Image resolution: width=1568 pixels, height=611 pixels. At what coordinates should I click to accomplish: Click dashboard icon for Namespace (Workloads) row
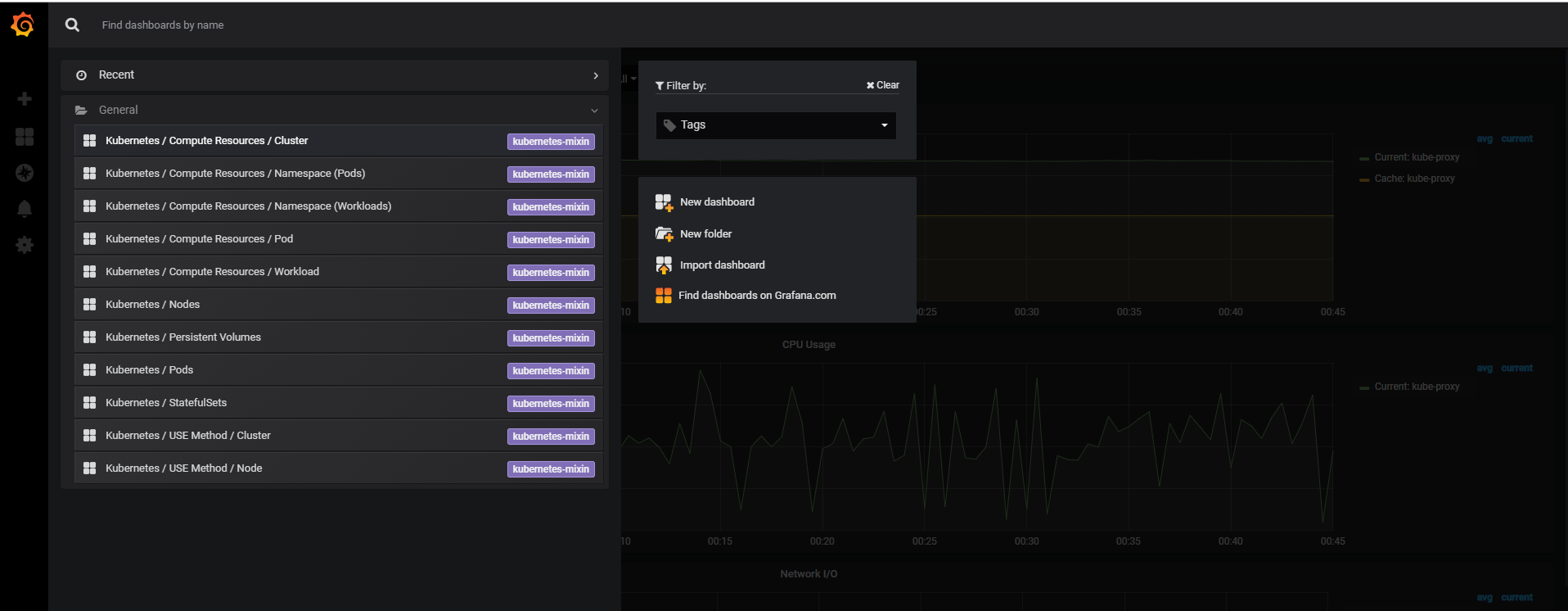click(90, 206)
